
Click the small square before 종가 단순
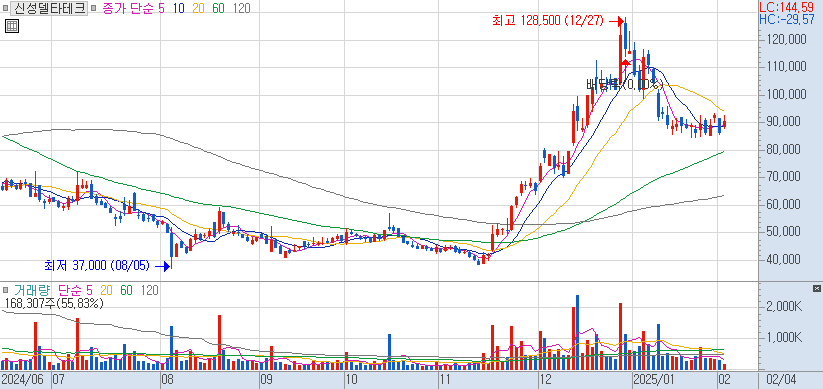[x=93, y=8]
